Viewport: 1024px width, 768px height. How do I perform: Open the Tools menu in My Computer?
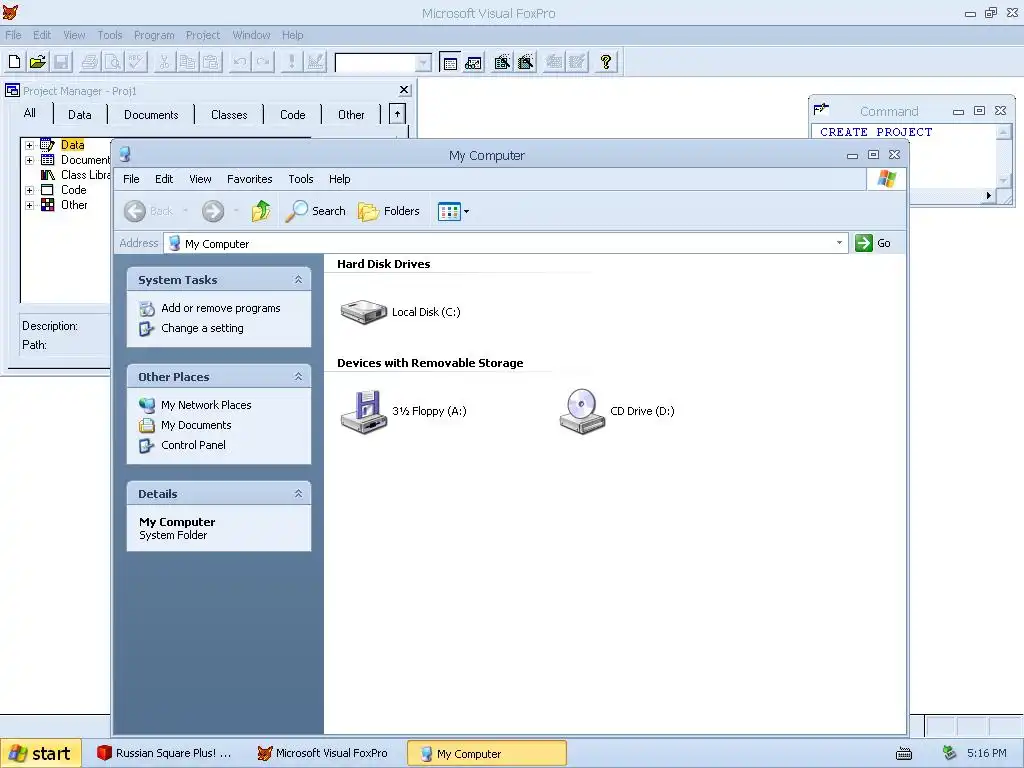(300, 179)
